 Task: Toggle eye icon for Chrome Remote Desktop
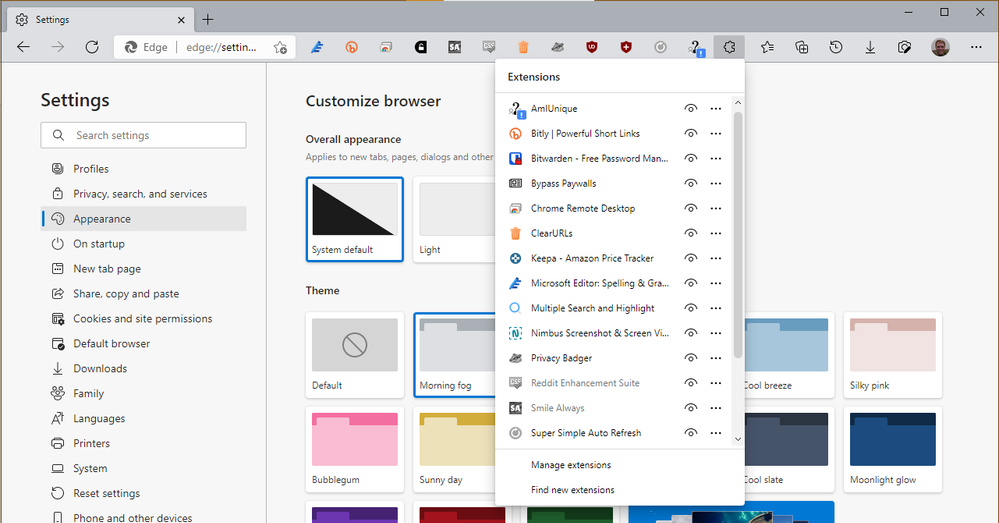pyautogui.click(x=691, y=208)
